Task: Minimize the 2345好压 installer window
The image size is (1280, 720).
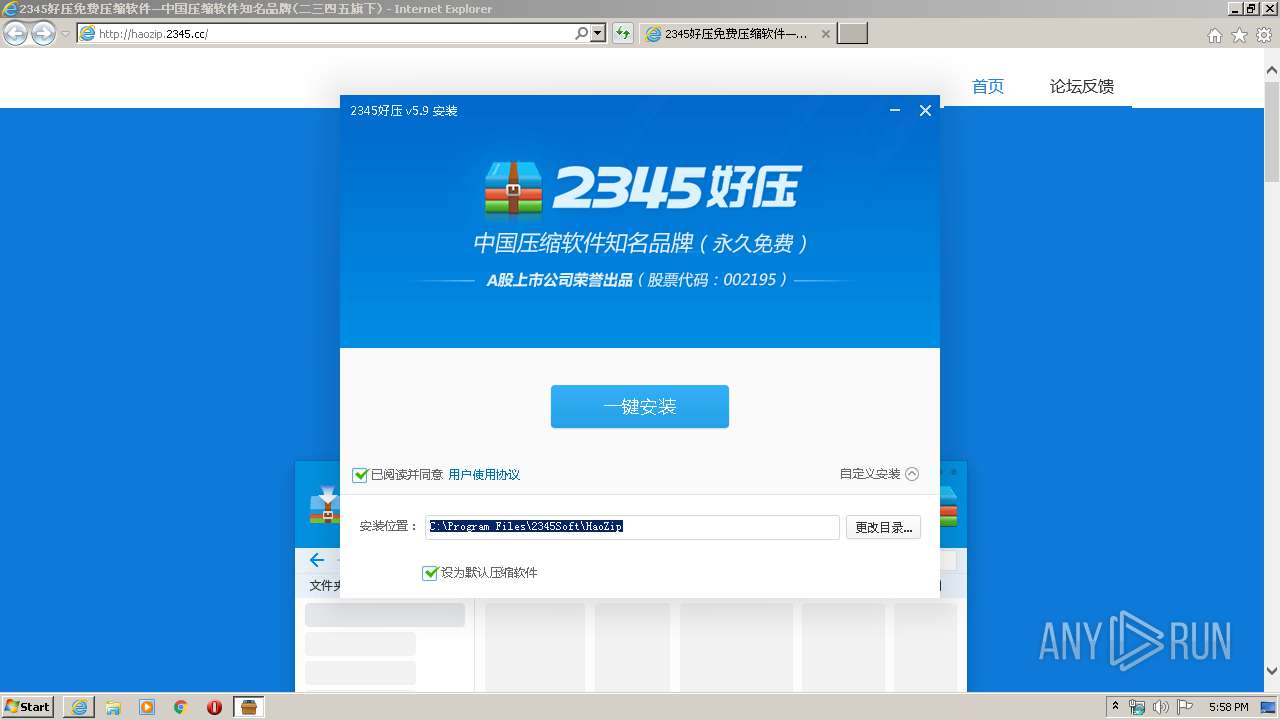Action: click(895, 111)
